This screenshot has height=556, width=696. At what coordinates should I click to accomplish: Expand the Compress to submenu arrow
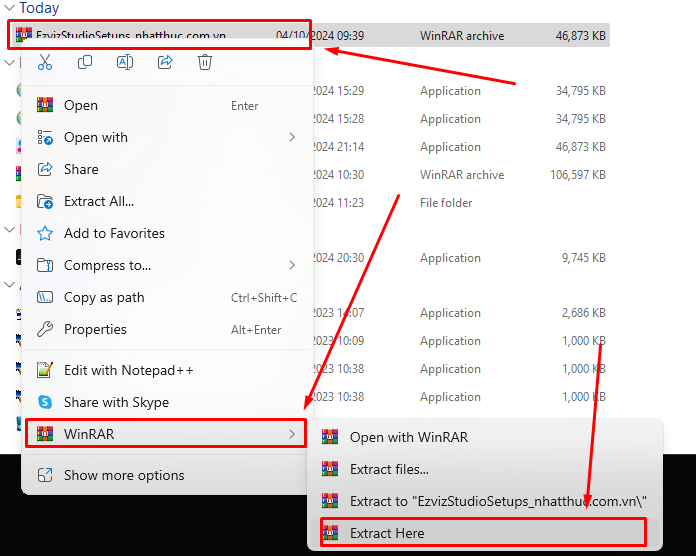point(292,265)
